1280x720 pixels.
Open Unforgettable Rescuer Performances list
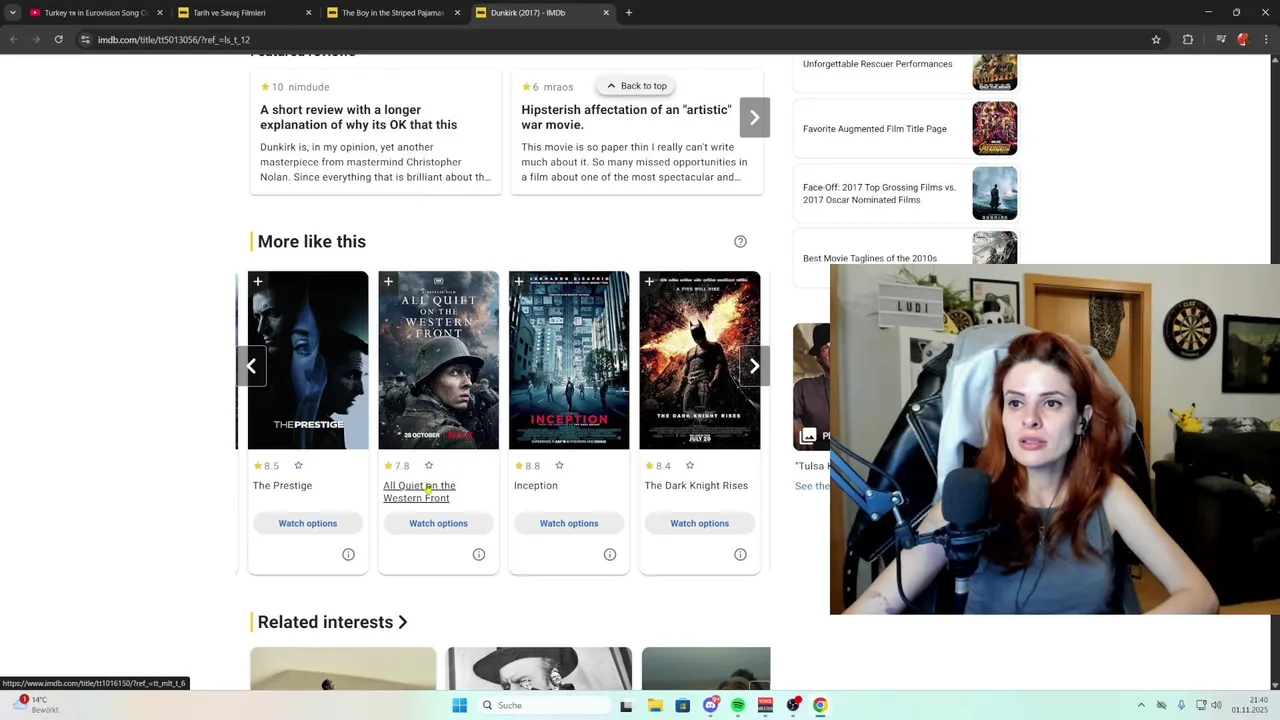(x=877, y=64)
